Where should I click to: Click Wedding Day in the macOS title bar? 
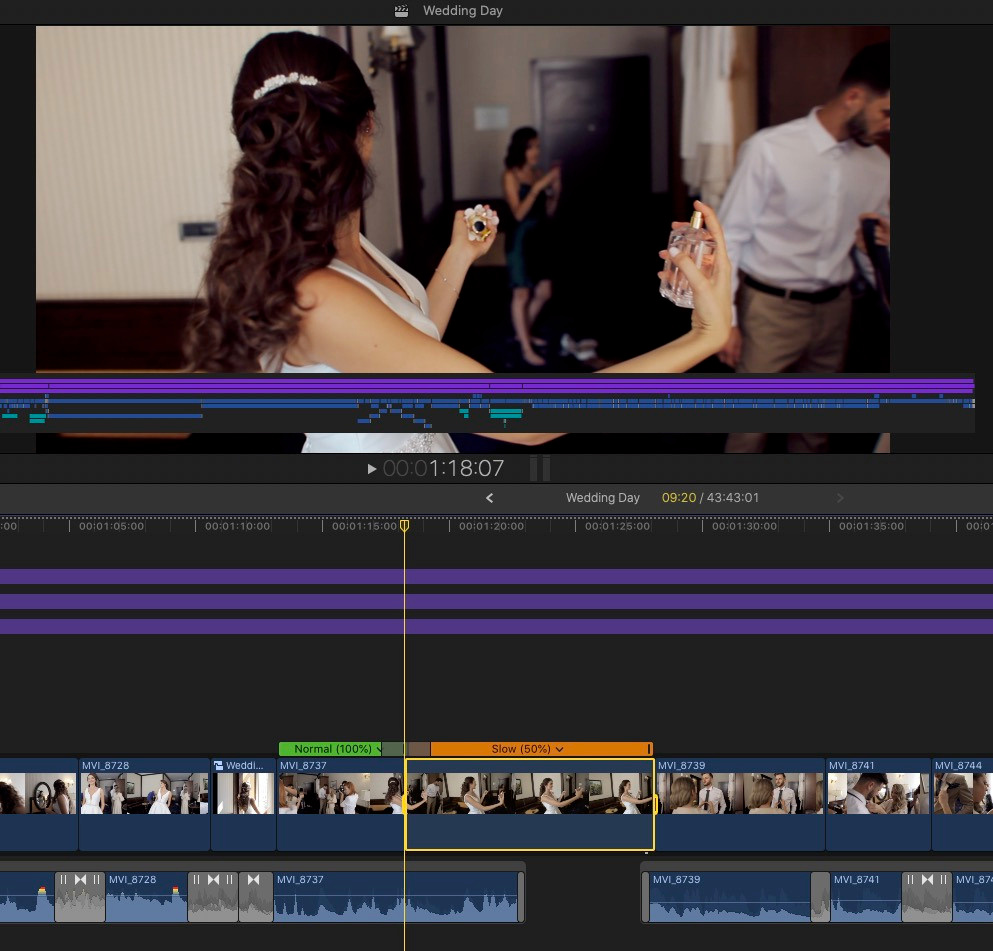462,10
